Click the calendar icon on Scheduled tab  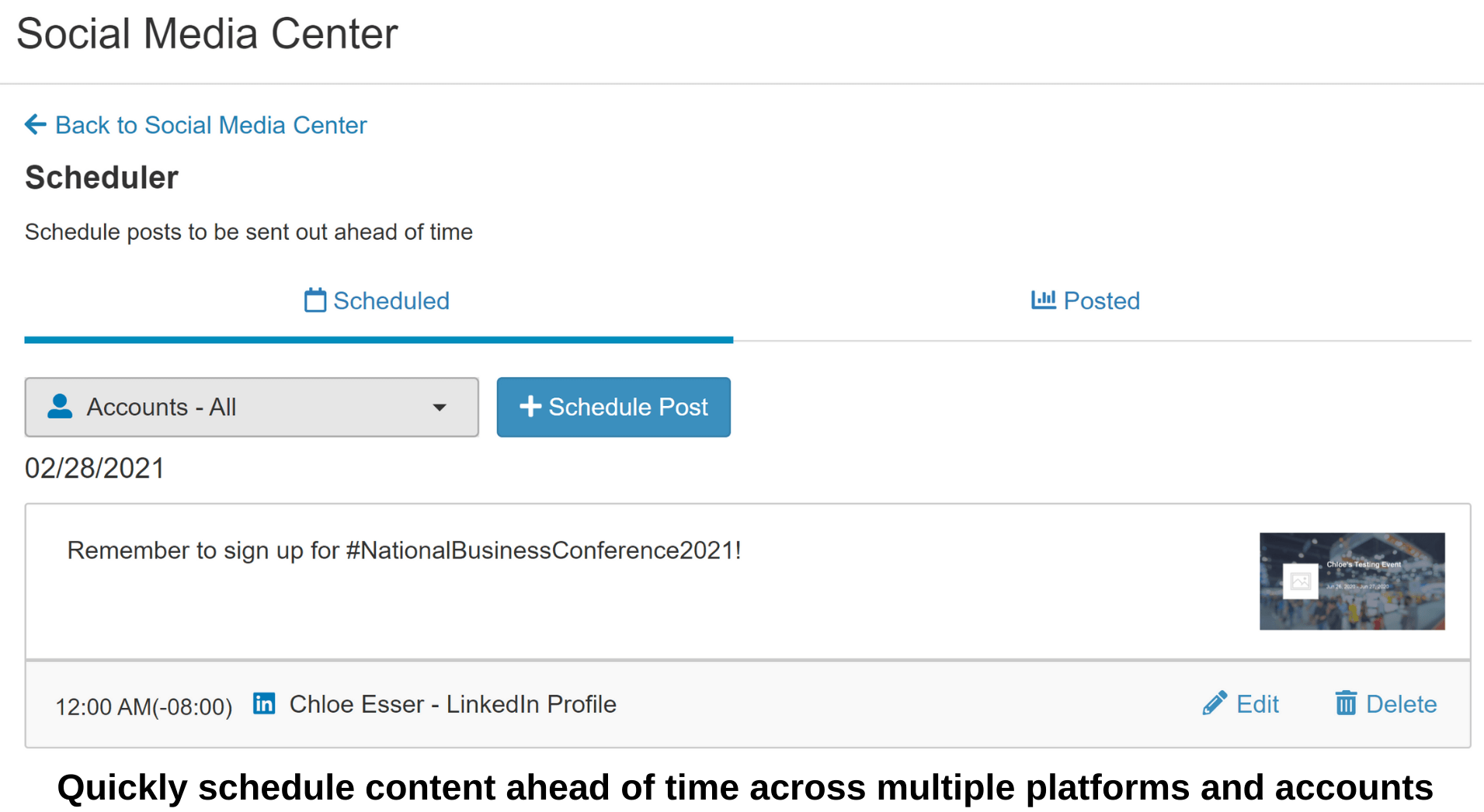[x=315, y=300]
